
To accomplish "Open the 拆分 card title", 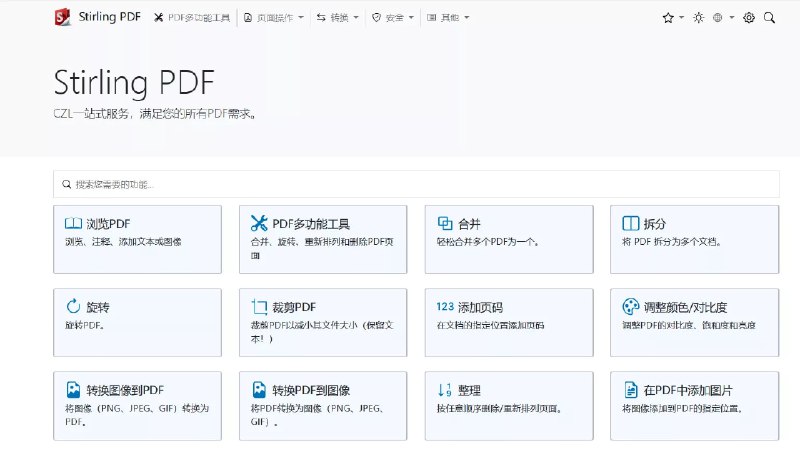I will 655,224.
